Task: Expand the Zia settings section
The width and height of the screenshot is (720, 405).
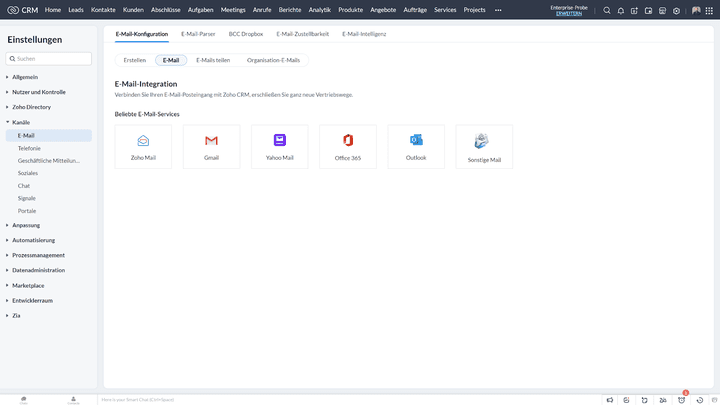Action: point(16,315)
